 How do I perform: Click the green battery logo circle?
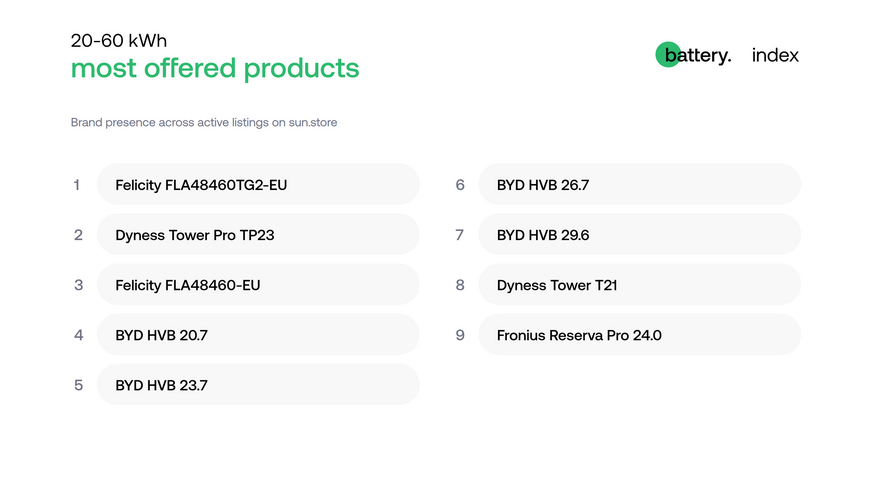click(668, 55)
